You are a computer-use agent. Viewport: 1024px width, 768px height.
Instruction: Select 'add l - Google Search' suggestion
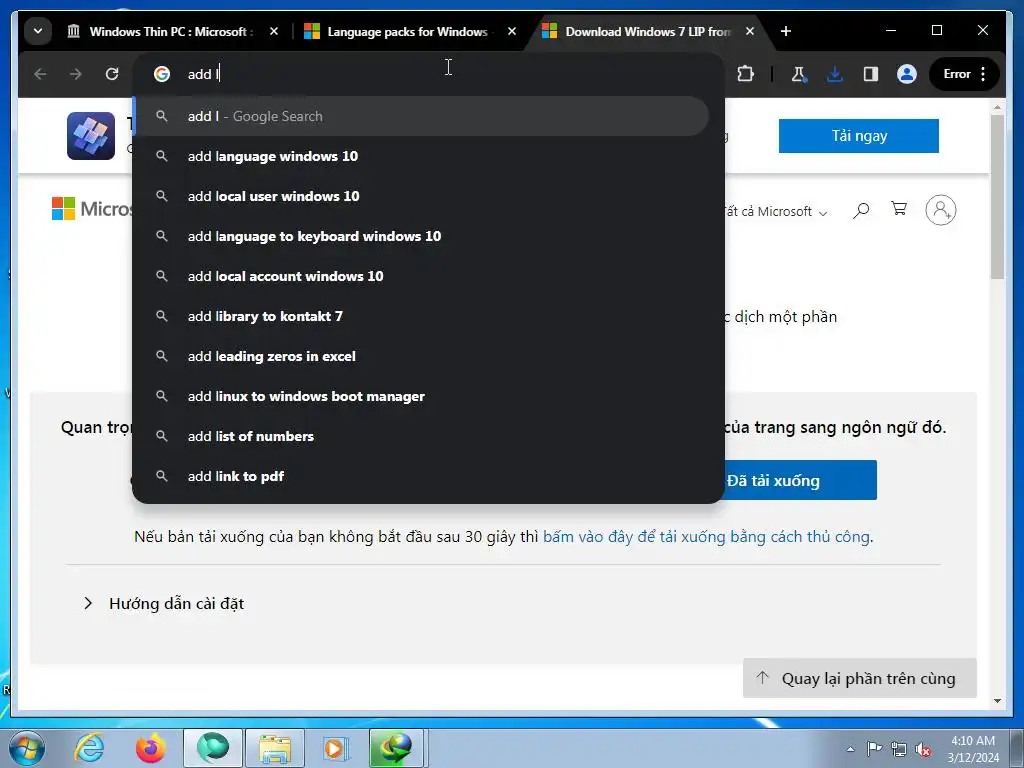(421, 116)
